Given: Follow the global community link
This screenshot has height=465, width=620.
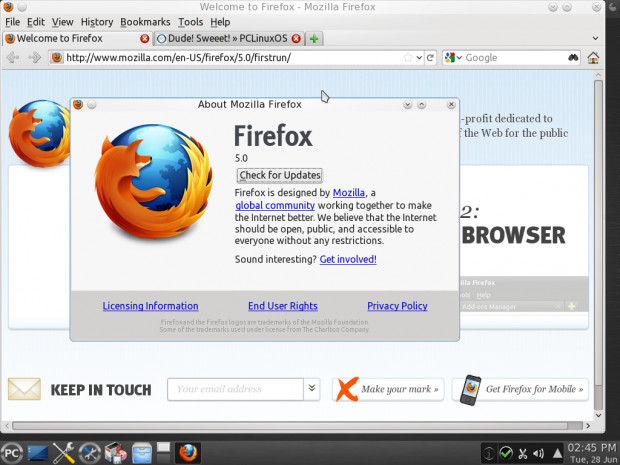Looking at the screenshot, I should pos(275,205).
